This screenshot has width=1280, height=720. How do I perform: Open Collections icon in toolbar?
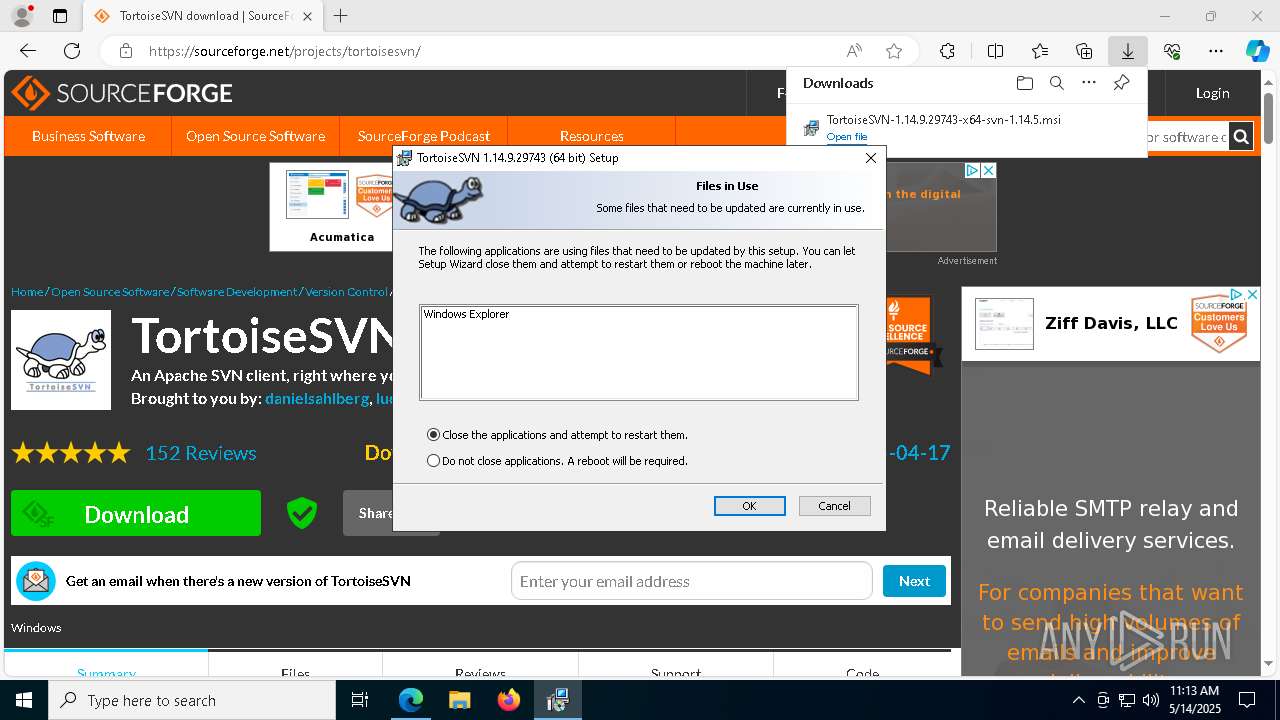(x=1084, y=51)
